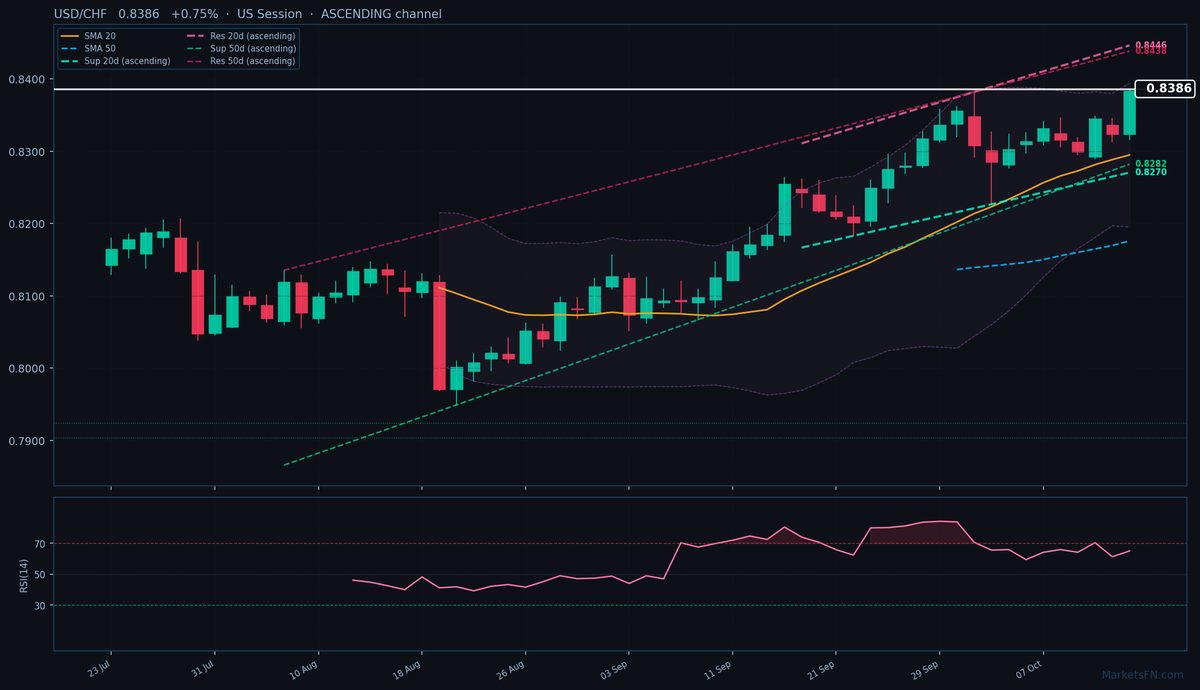Click the 0.8100 price axis label

pyautogui.click(x=27, y=297)
